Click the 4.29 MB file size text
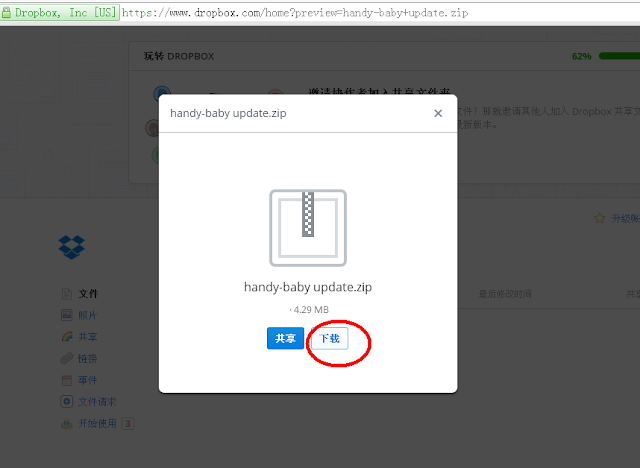The height and width of the screenshot is (468, 640). [309, 310]
